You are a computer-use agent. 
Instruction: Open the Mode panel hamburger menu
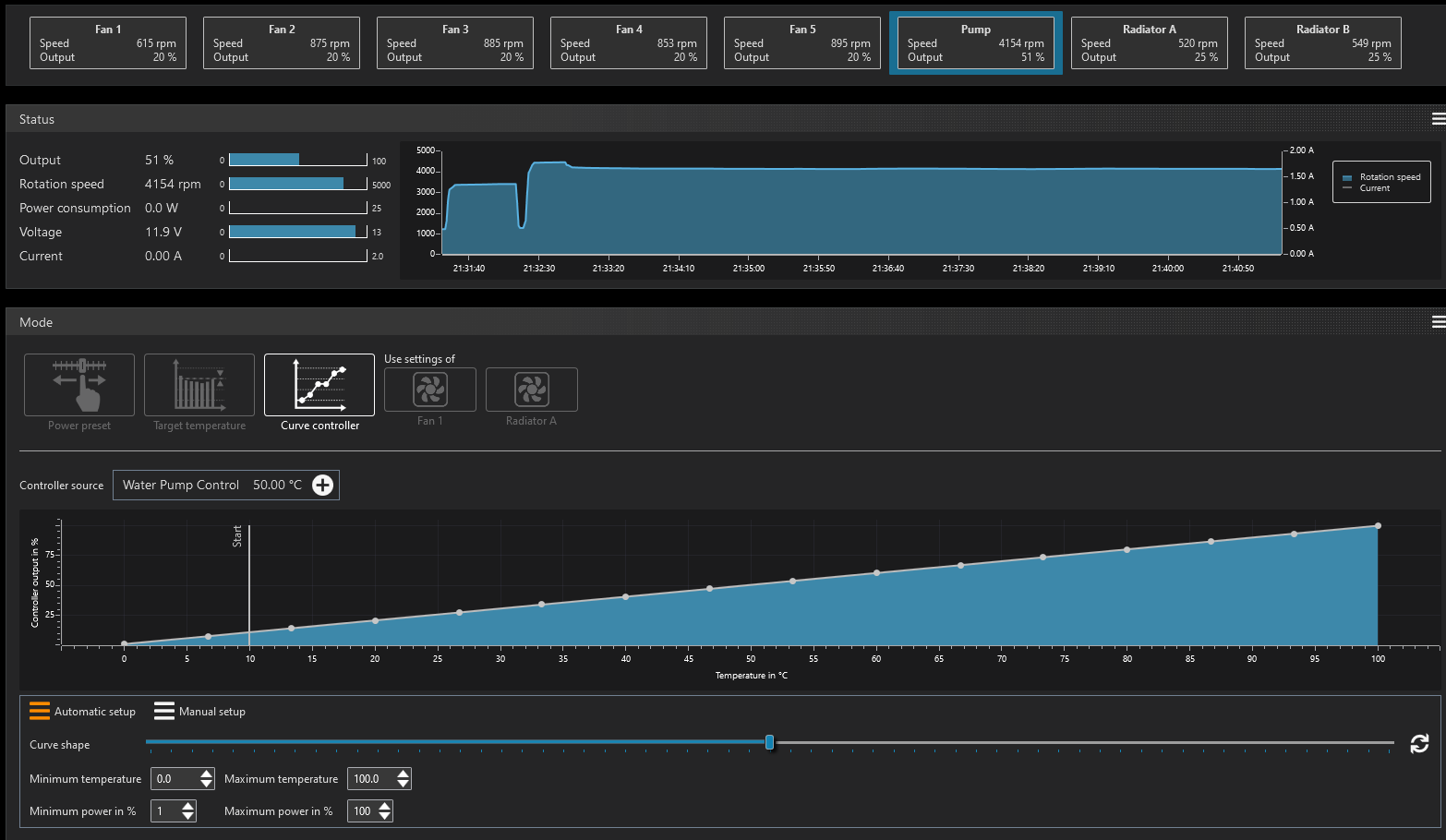pyautogui.click(x=1438, y=322)
